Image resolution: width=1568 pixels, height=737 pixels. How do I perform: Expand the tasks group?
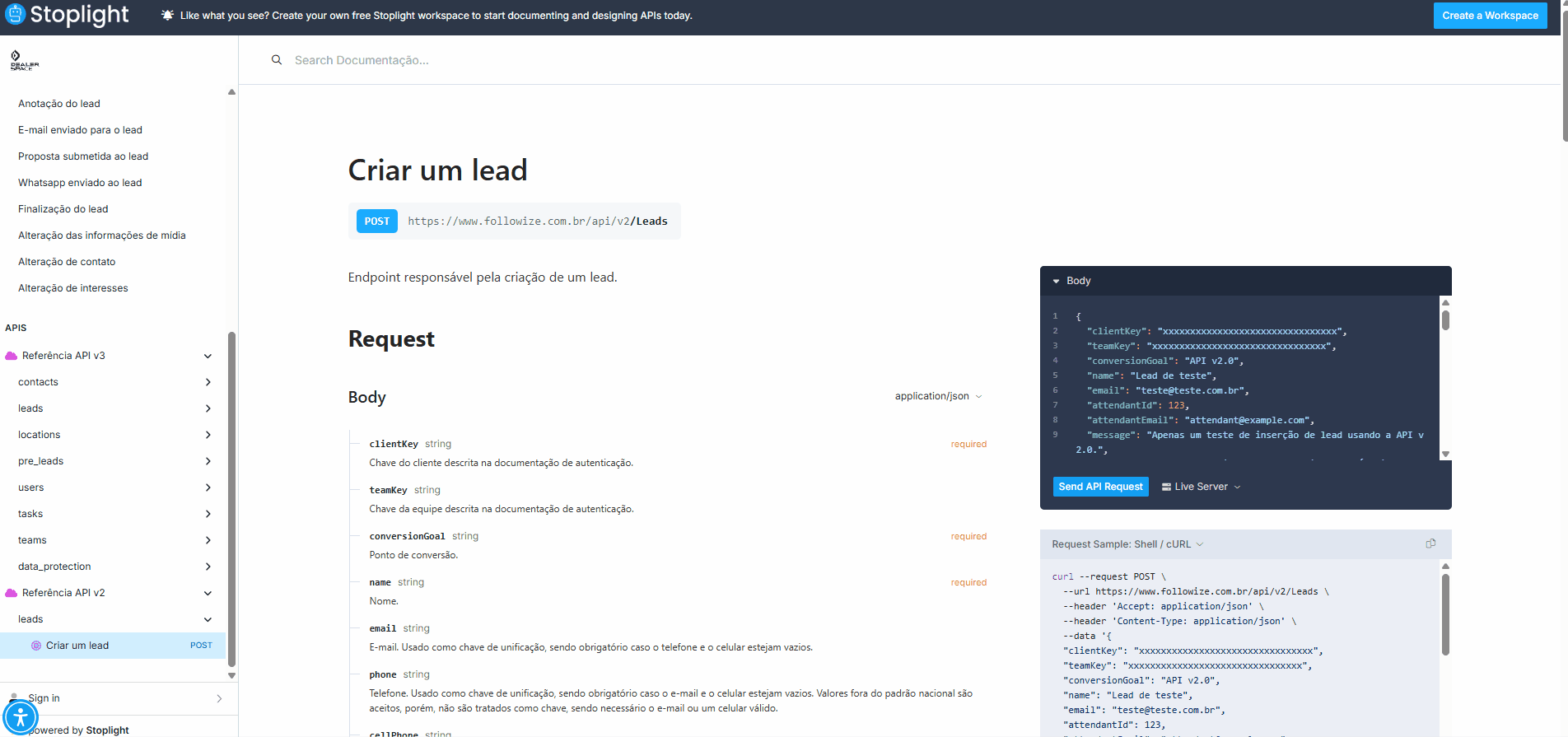[x=208, y=514]
